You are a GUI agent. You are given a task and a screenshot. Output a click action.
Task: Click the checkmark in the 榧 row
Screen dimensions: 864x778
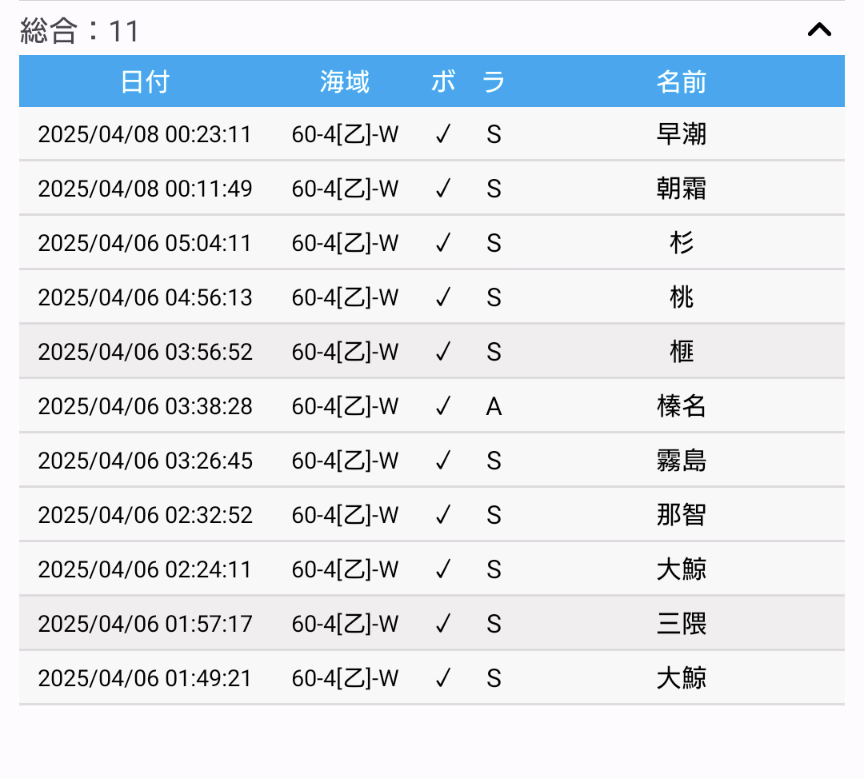443,352
